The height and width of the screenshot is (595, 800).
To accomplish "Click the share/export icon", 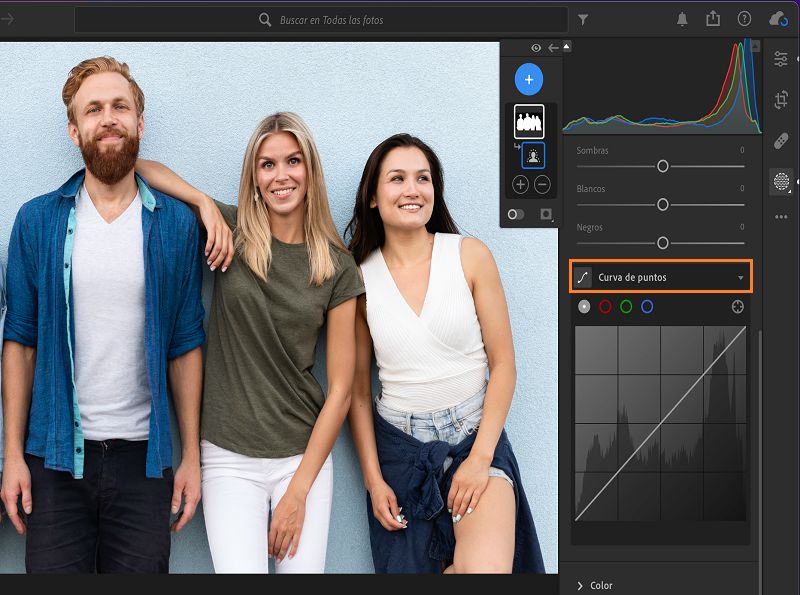I will pyautogui.click(x=713, y=19).
